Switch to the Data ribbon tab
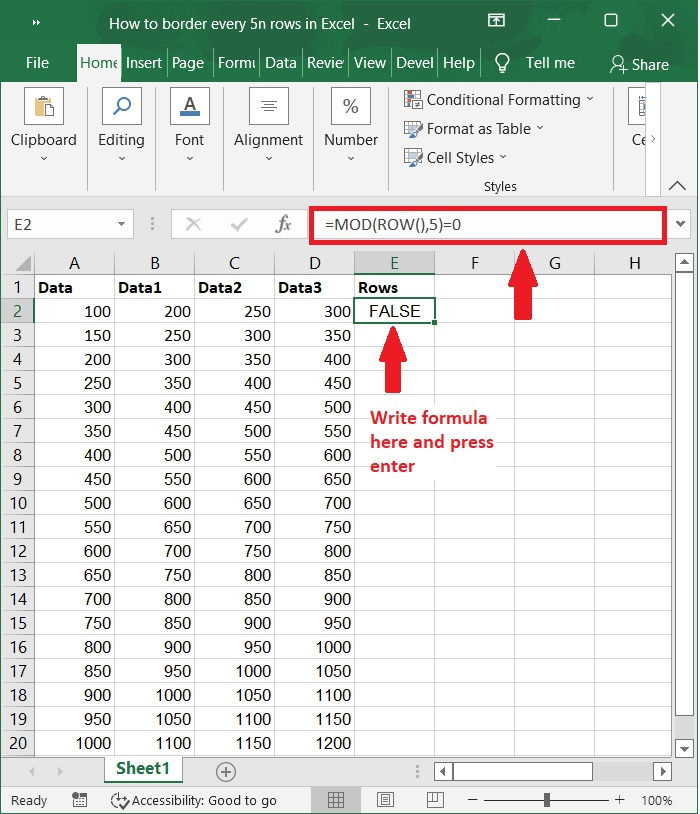This screenshot has width=700, height=814. (x=280, y=63)
